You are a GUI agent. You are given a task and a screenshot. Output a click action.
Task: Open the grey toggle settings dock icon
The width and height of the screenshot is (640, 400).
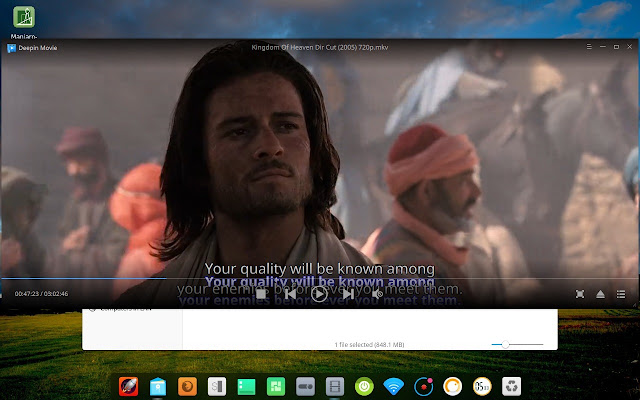pyautogui.click(x=305, y=386)
